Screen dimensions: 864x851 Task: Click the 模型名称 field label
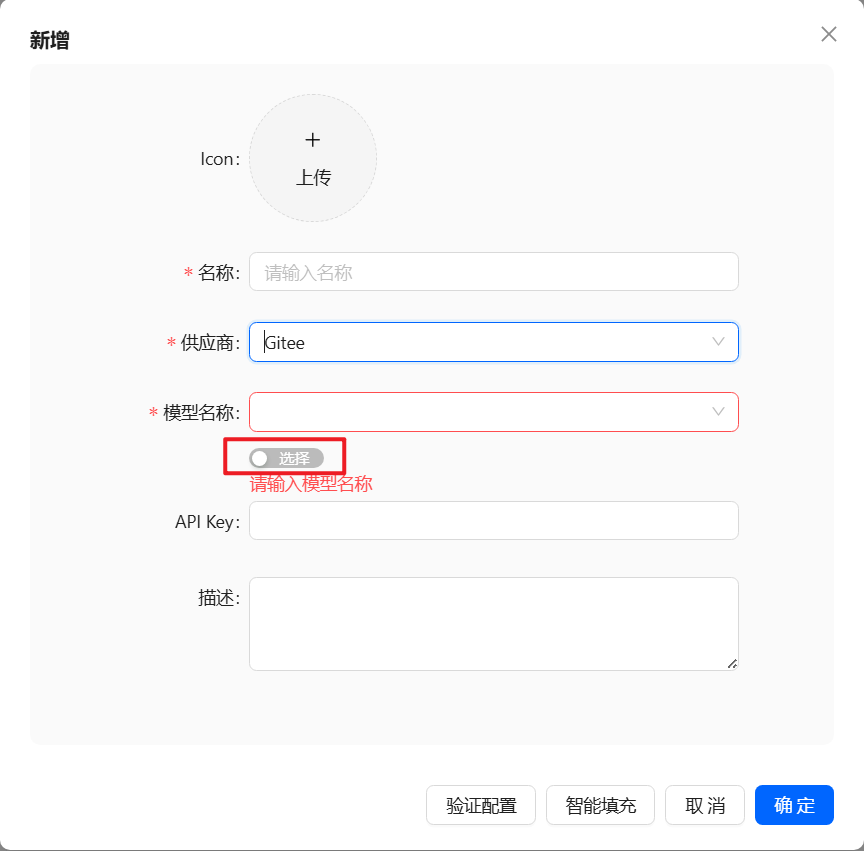pos(198,413)
